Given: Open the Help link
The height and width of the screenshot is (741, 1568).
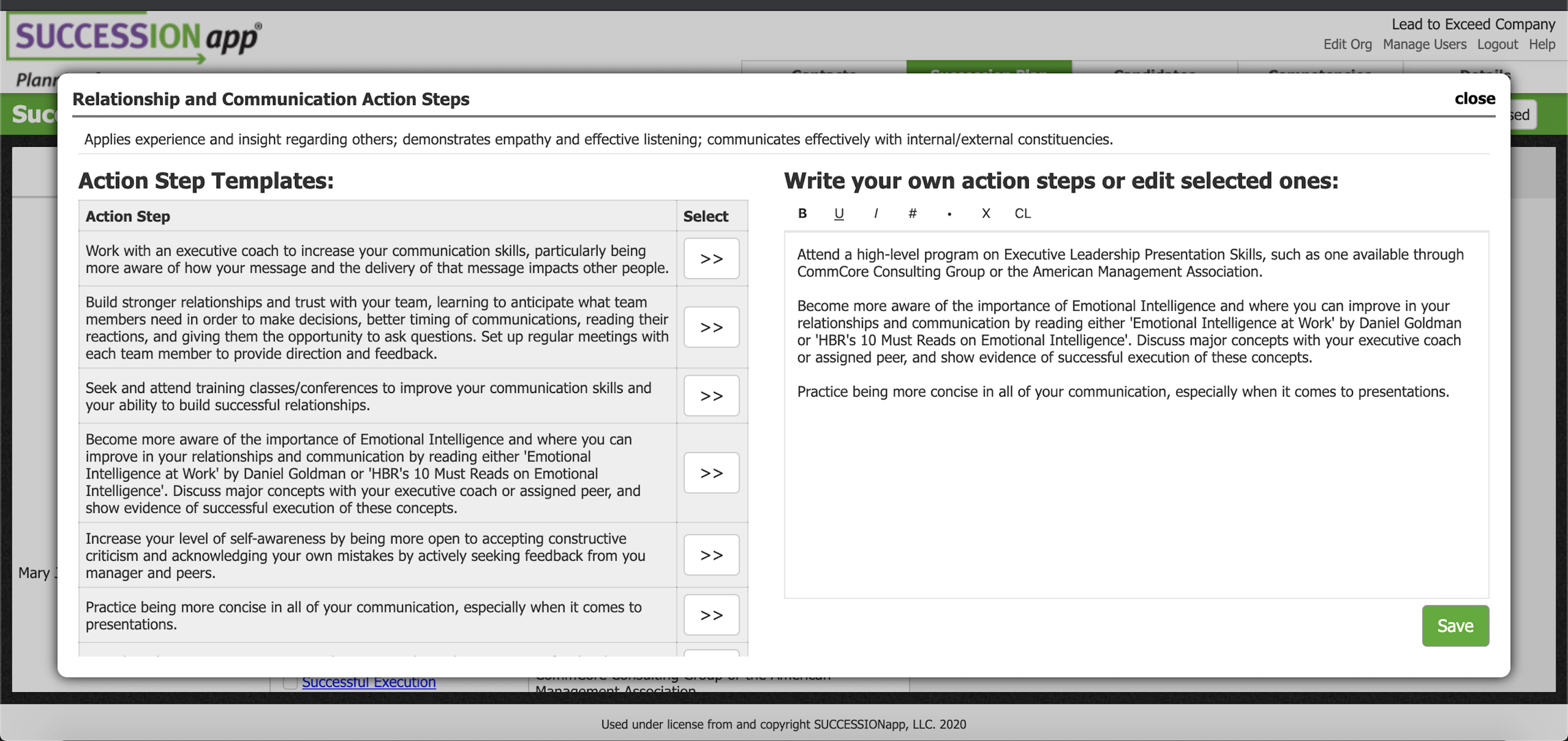Looking at the screenshot, I should tap(1542, 44).
